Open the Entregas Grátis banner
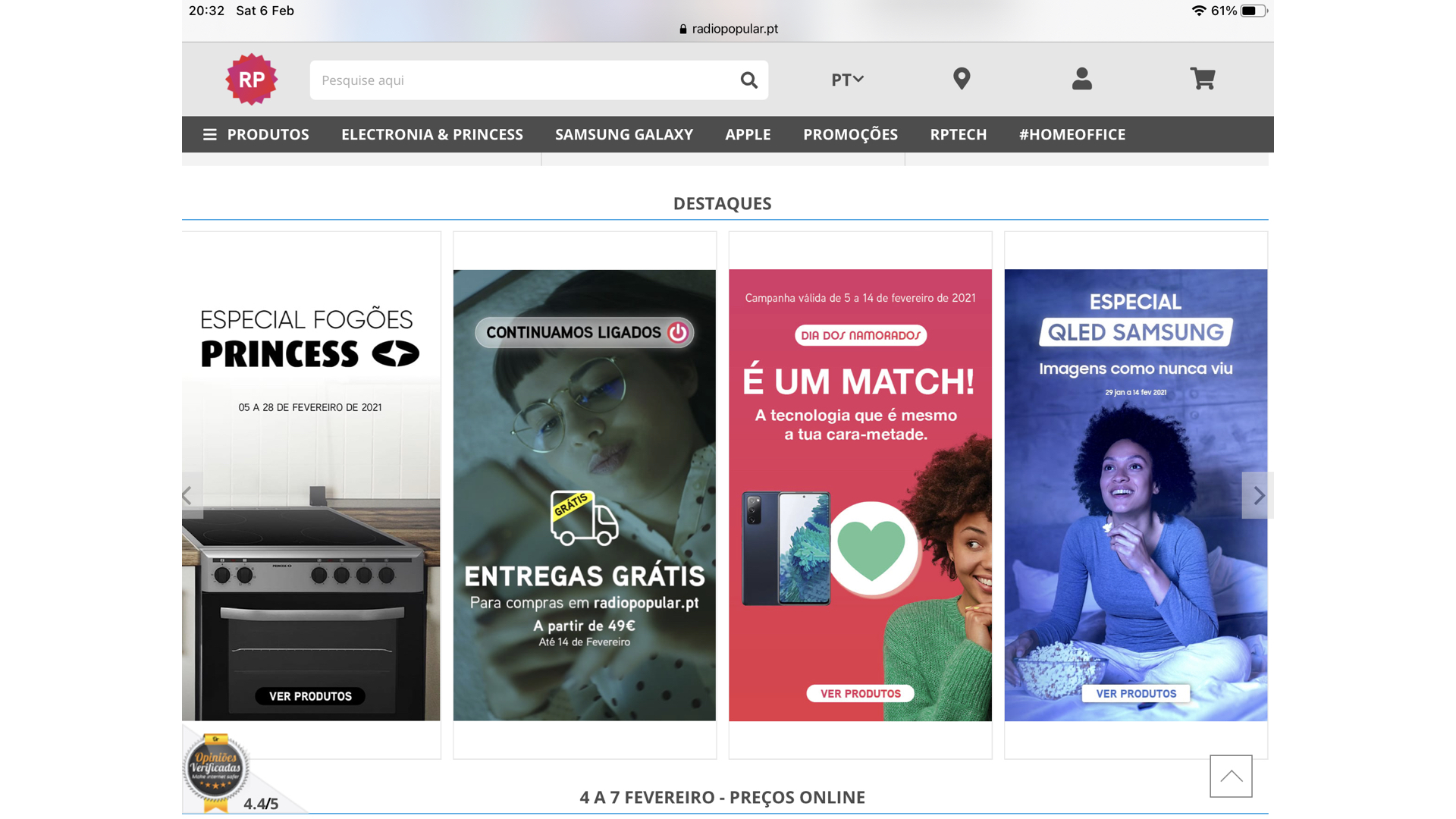Screen dimensions: 1456x819 click(x=585, y=495)
